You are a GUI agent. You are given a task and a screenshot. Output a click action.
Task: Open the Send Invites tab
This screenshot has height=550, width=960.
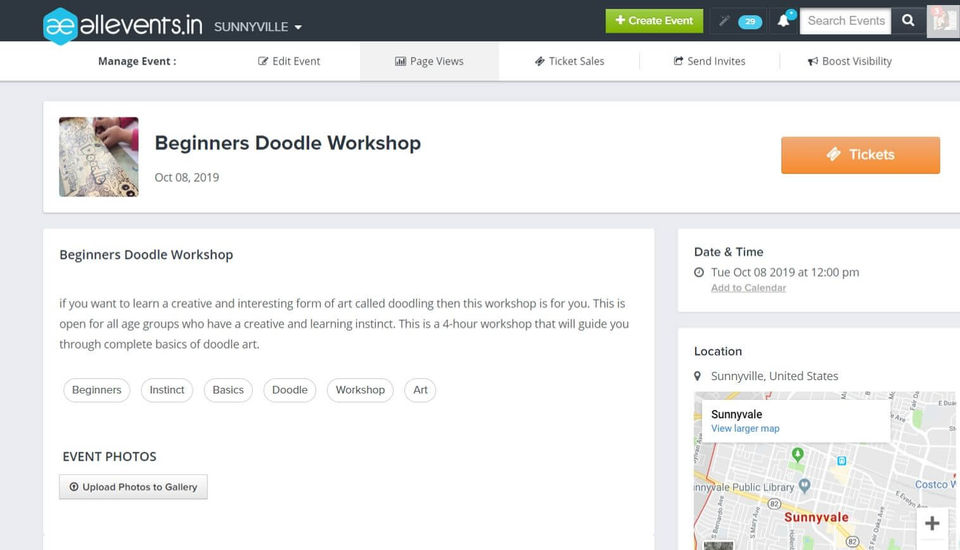click(710, 61)
